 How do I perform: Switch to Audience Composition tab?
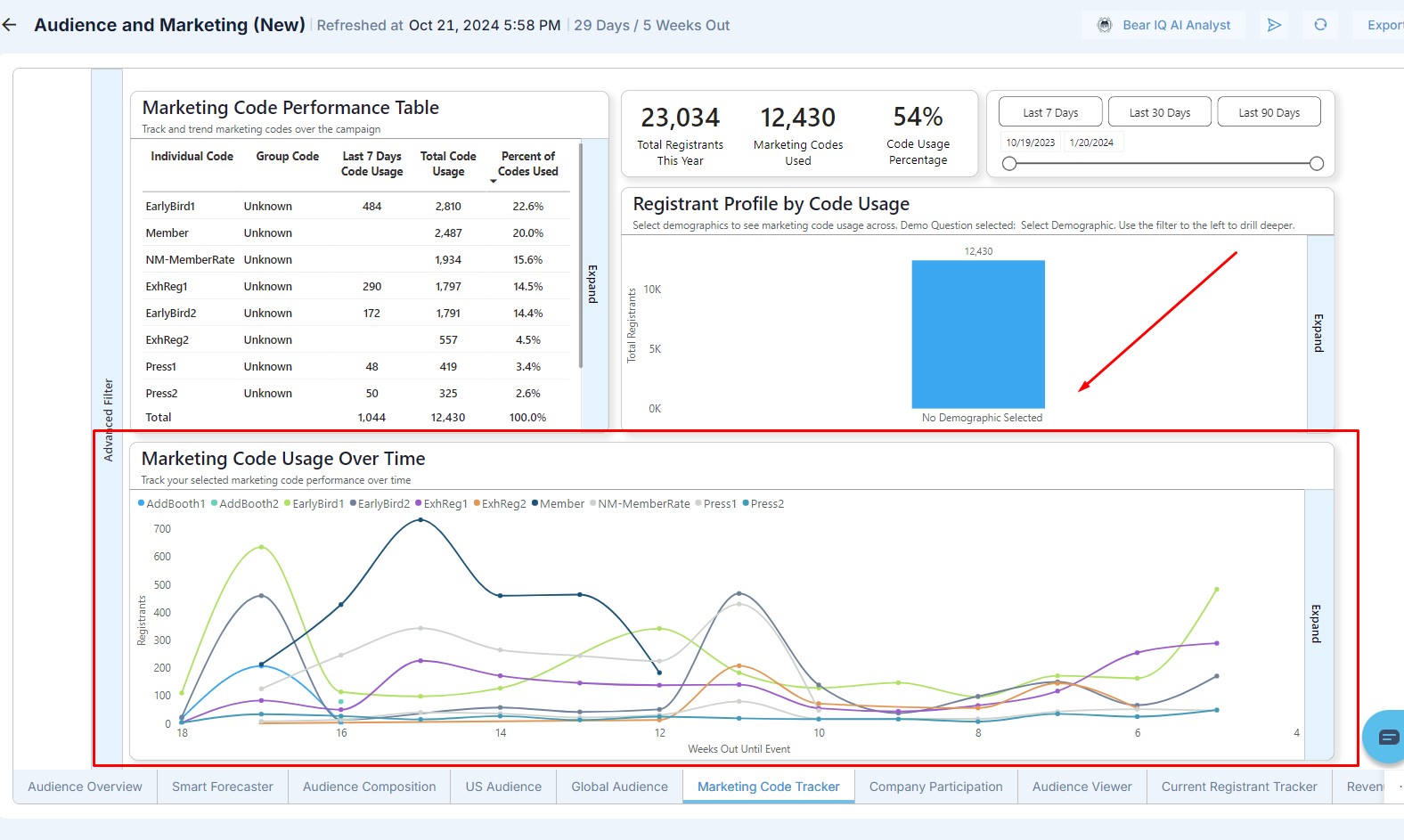370,787
